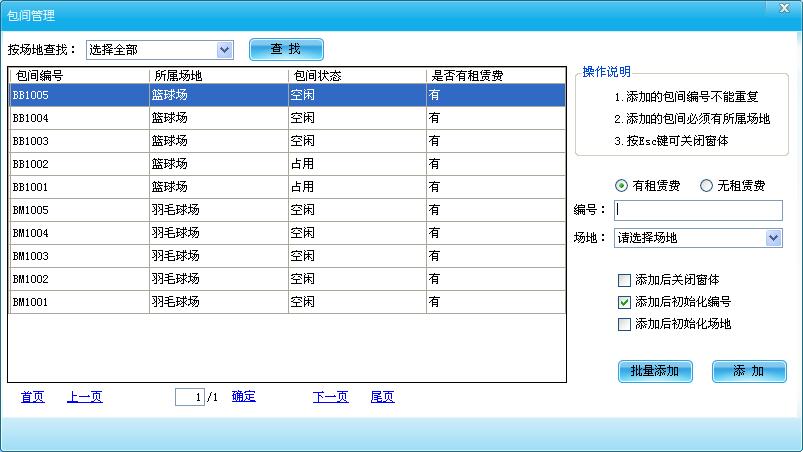The image size is (803, 452).
Task: Open the 按场地查找 dropdown
Action: (224, 49)
